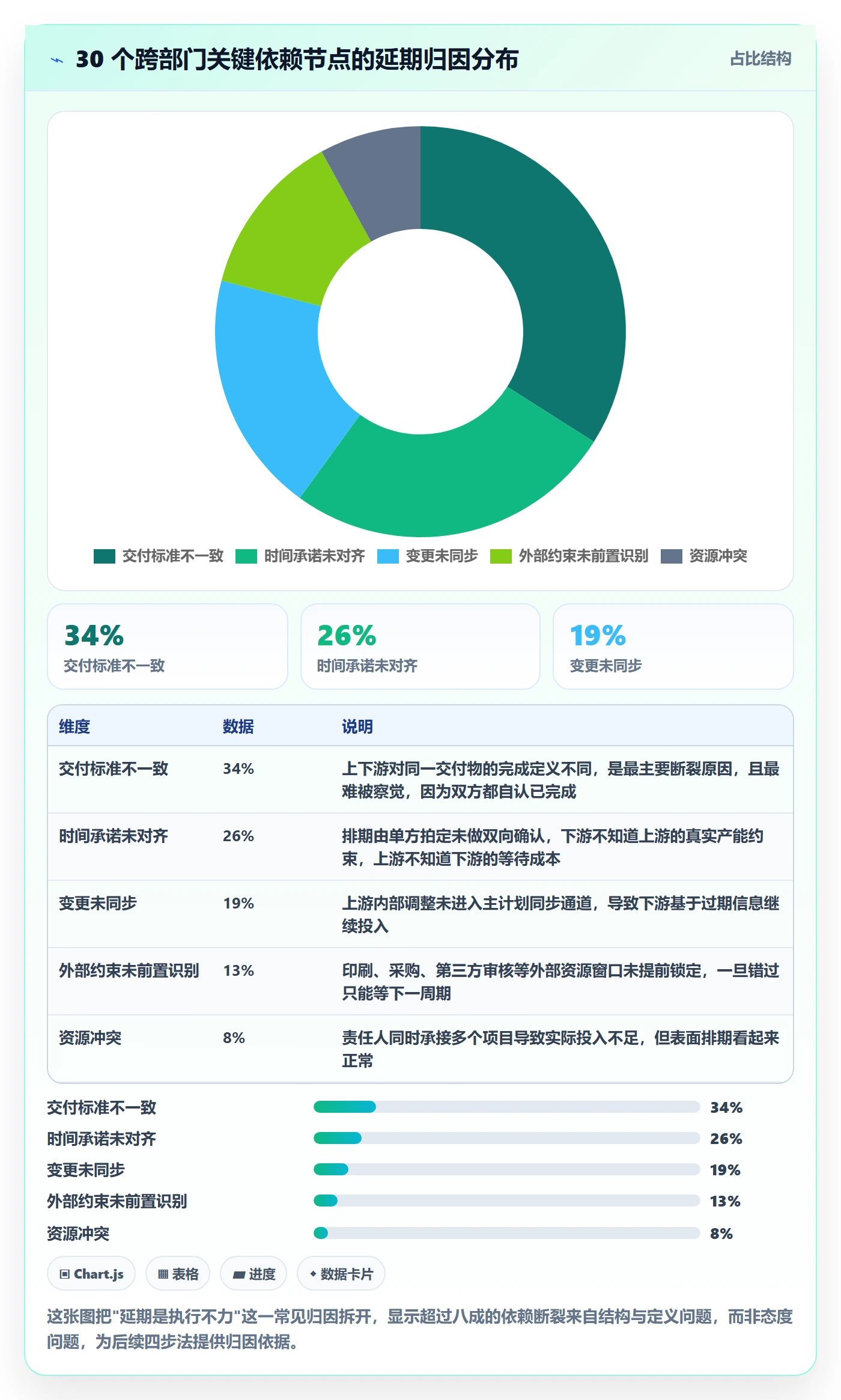Click the lightning icon beside the title
The image size is (841, 1400).
click(x=57, y=59)
